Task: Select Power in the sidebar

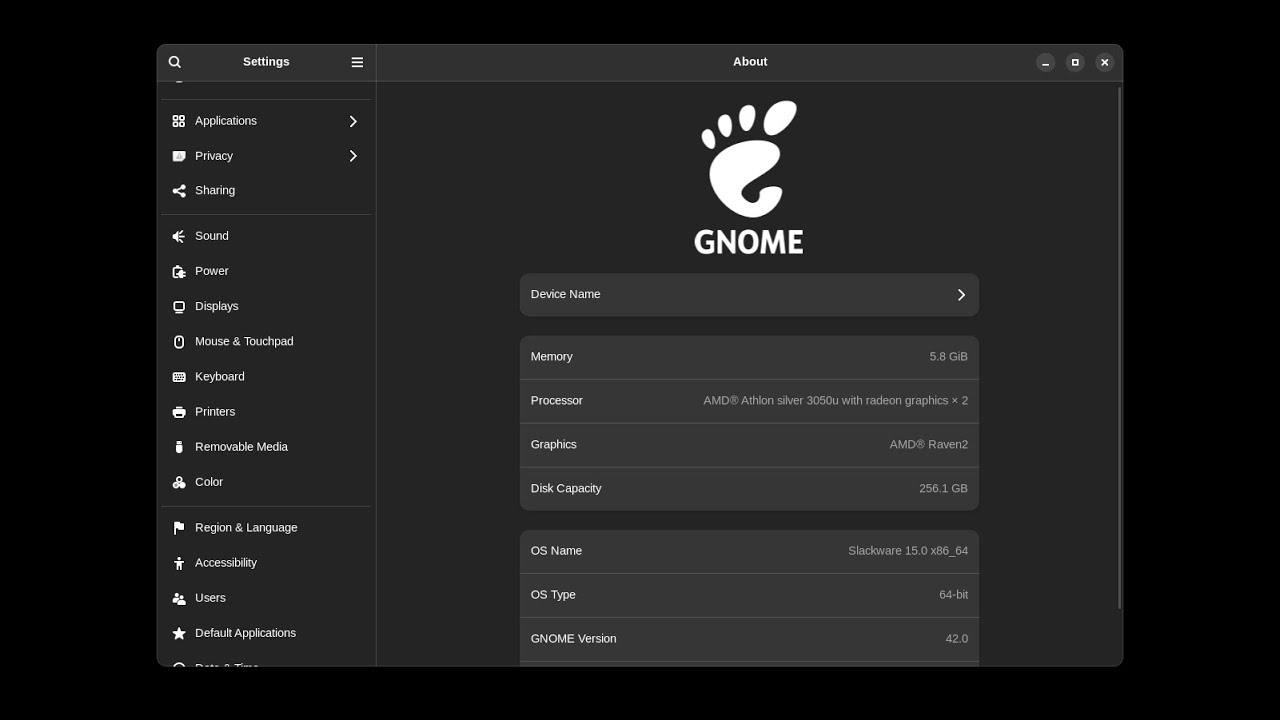Action: (x=266, y=271)
